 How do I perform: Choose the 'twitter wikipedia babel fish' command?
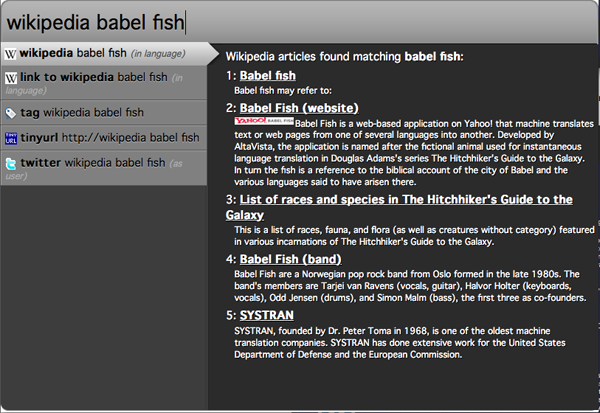pos(92,162)
